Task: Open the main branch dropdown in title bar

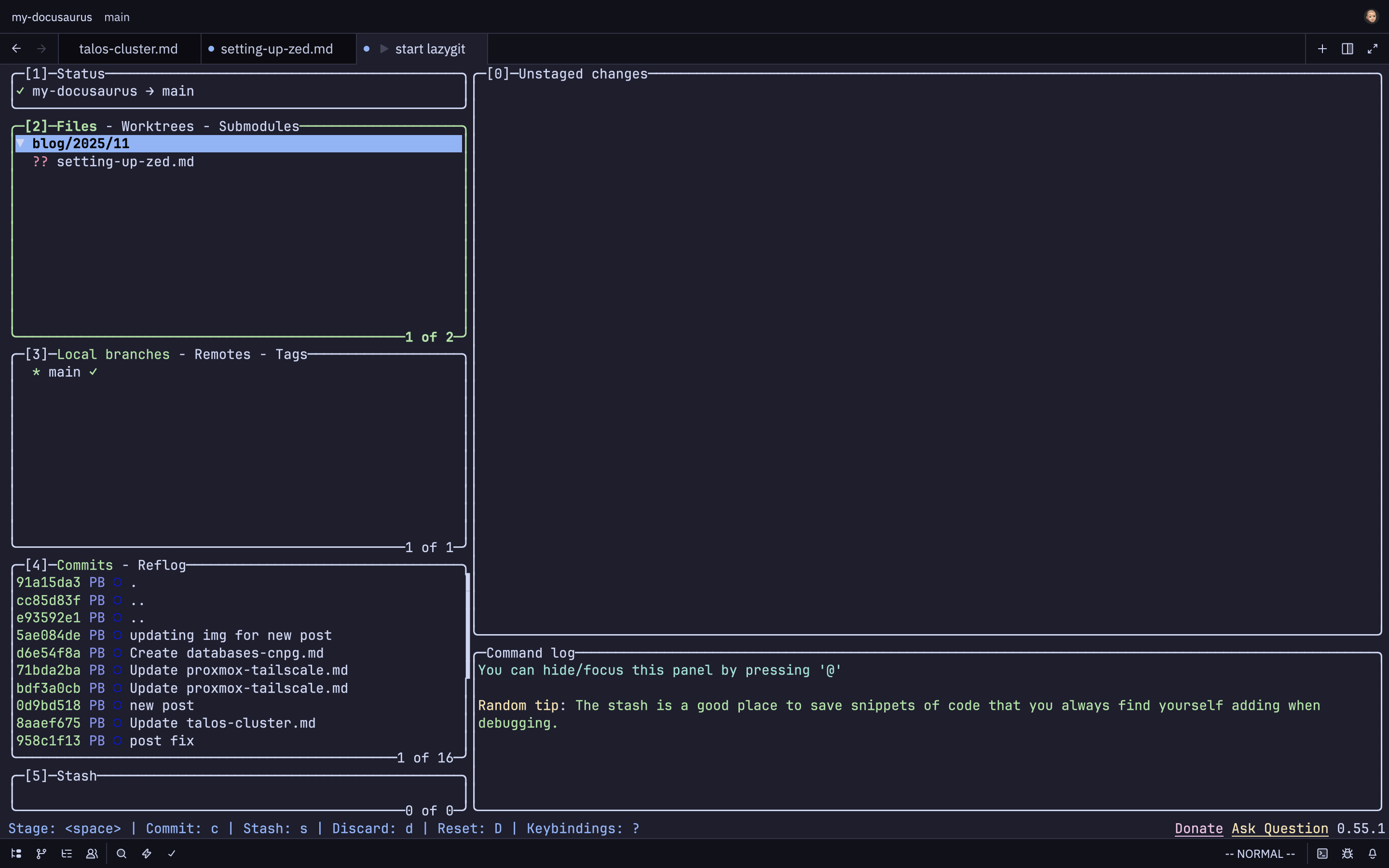Action: pyautogui.click(x=117, y=17)
